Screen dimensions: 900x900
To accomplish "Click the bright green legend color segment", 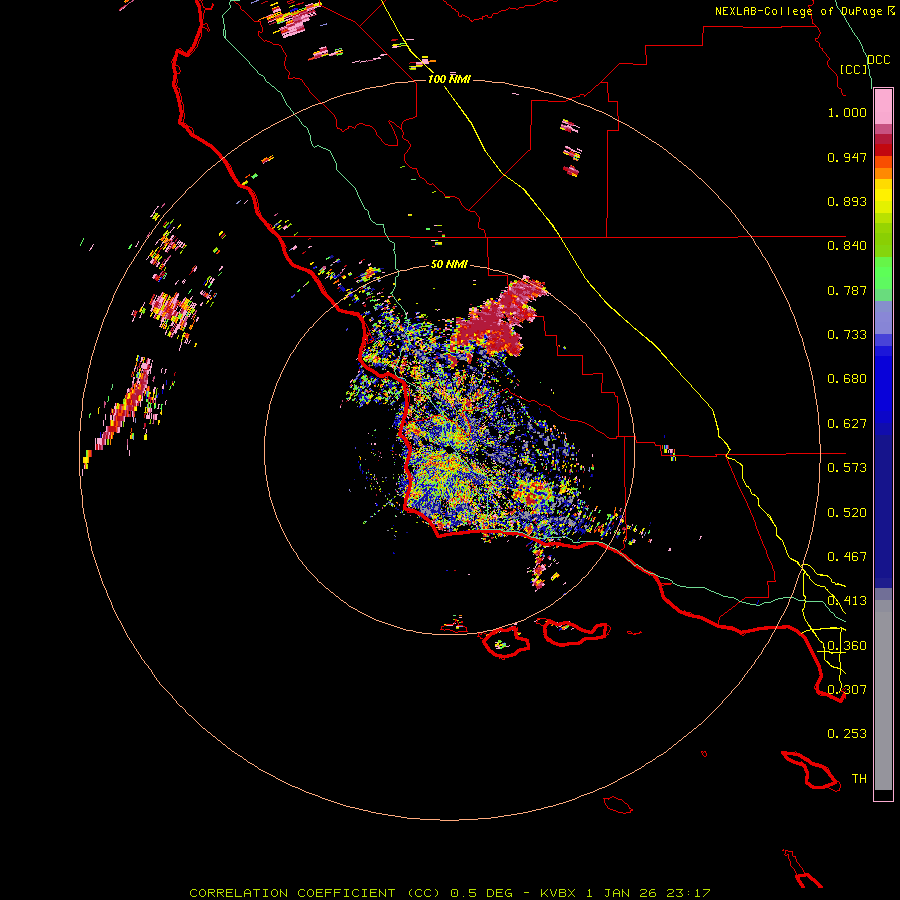I will click(883, 273).
